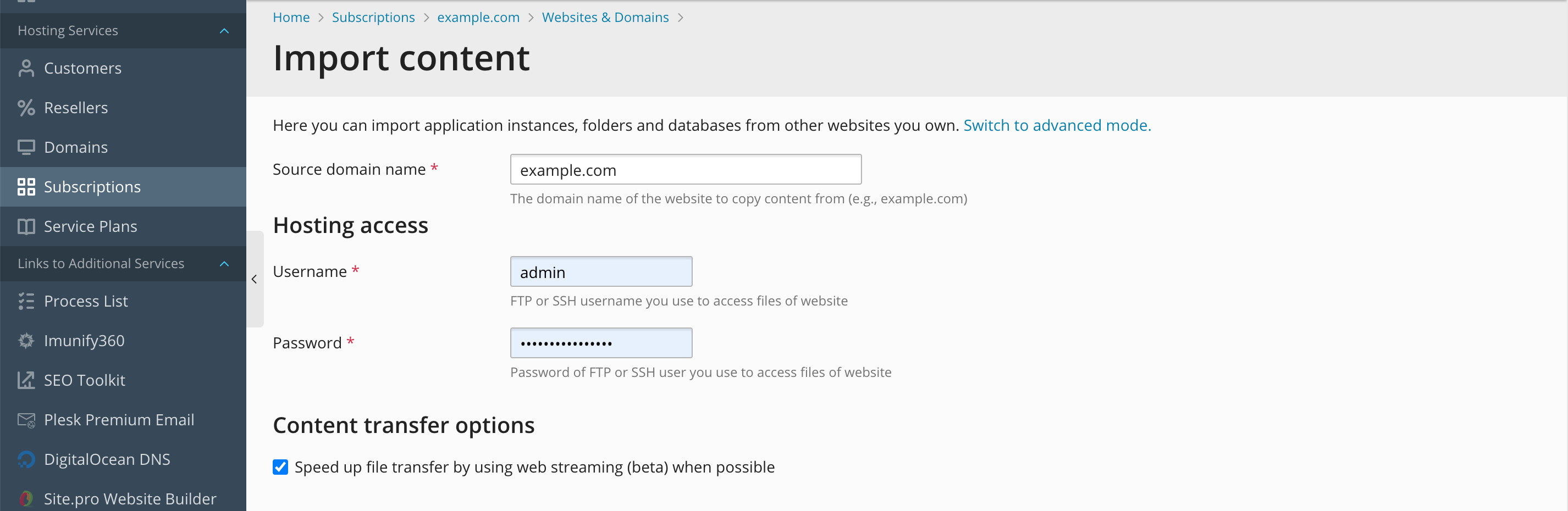Collapse the left sidebar panel
This screenshot has height=511, width=1568.
(255, 279)
